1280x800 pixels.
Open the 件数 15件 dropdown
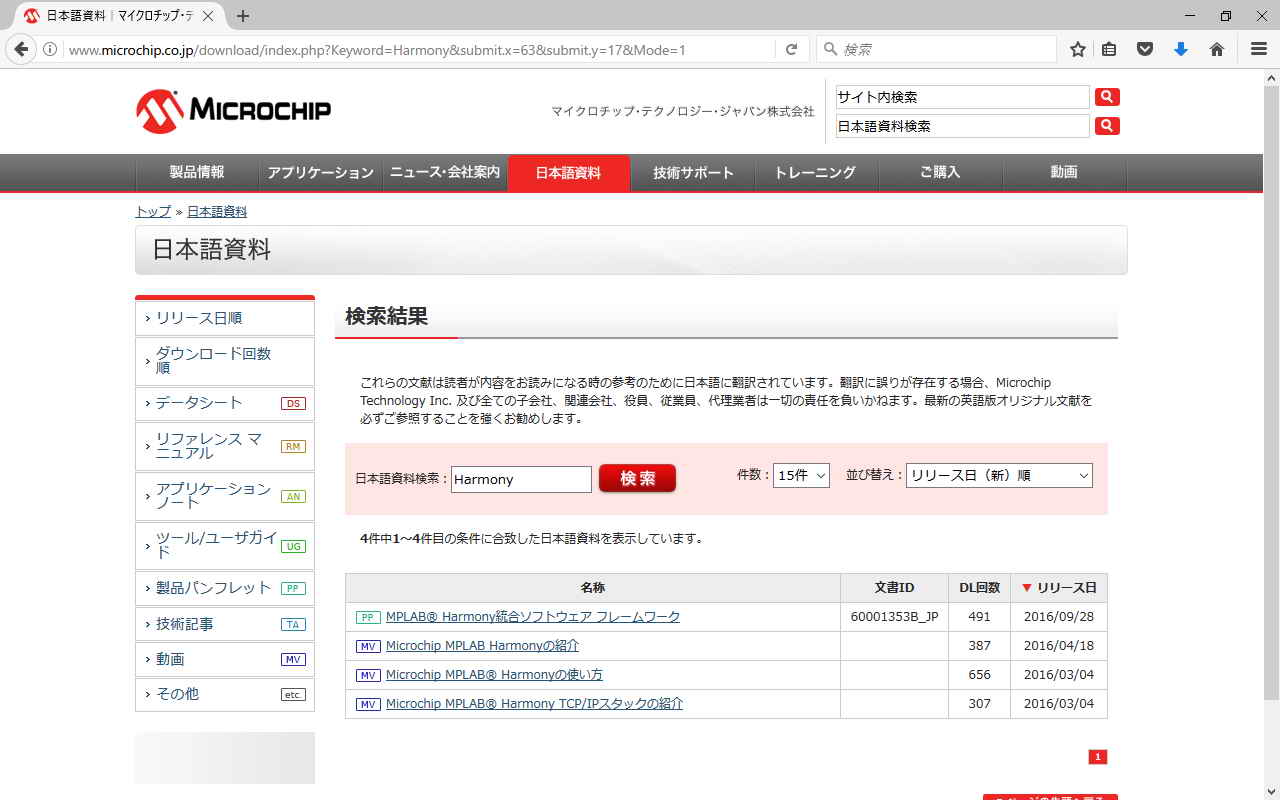click(x=801, y=476)
